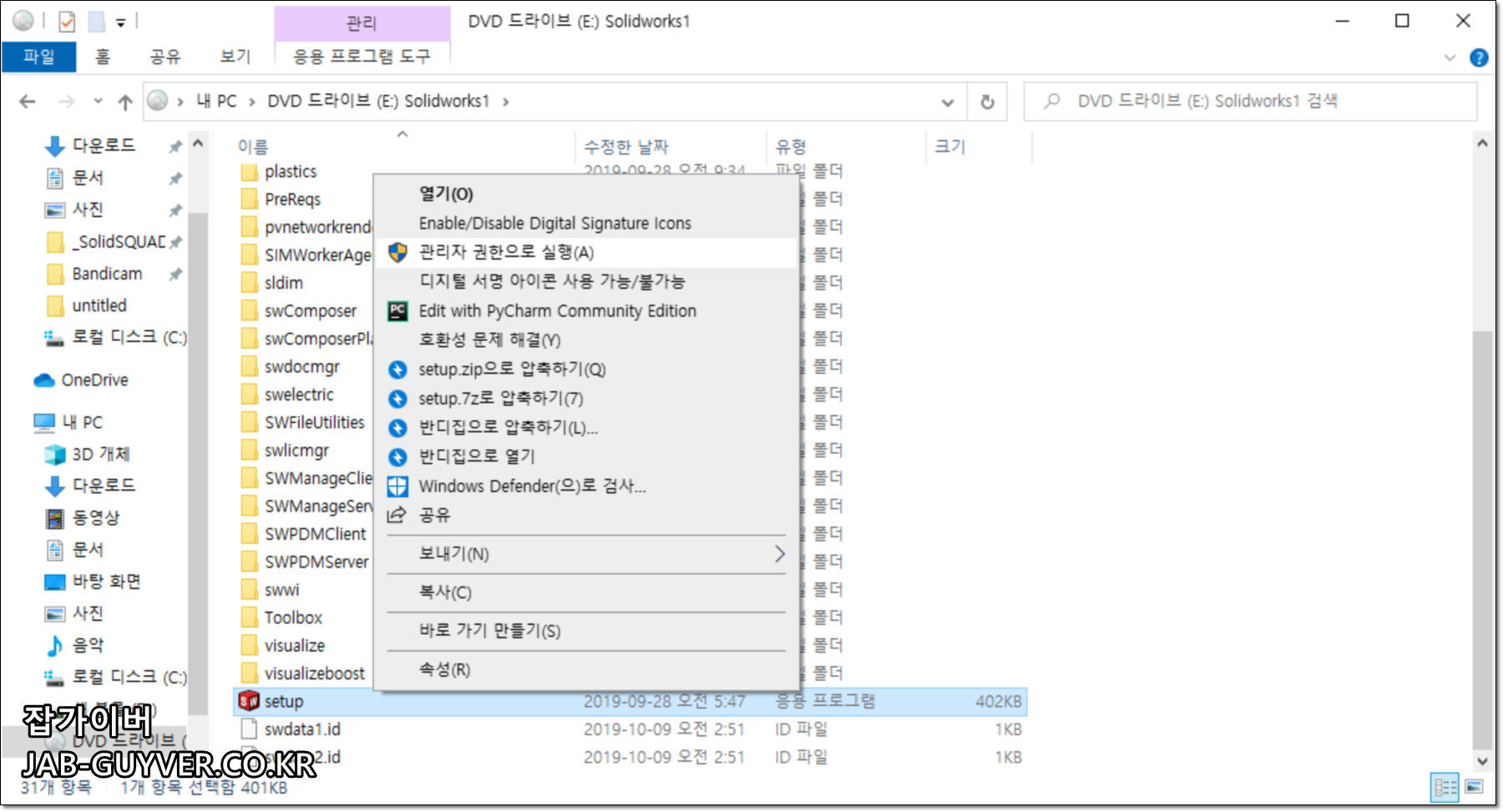Image resolution: width=1503 pixels, height=812 pixels.
Task: Expand the ribbon with the chevron
Action: coord(1450,58)
